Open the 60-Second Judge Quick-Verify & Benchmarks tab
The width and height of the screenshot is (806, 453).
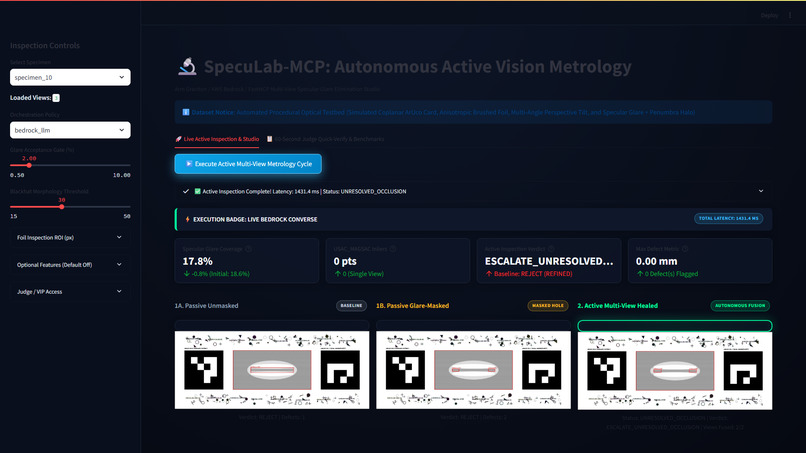coord(325,139)
